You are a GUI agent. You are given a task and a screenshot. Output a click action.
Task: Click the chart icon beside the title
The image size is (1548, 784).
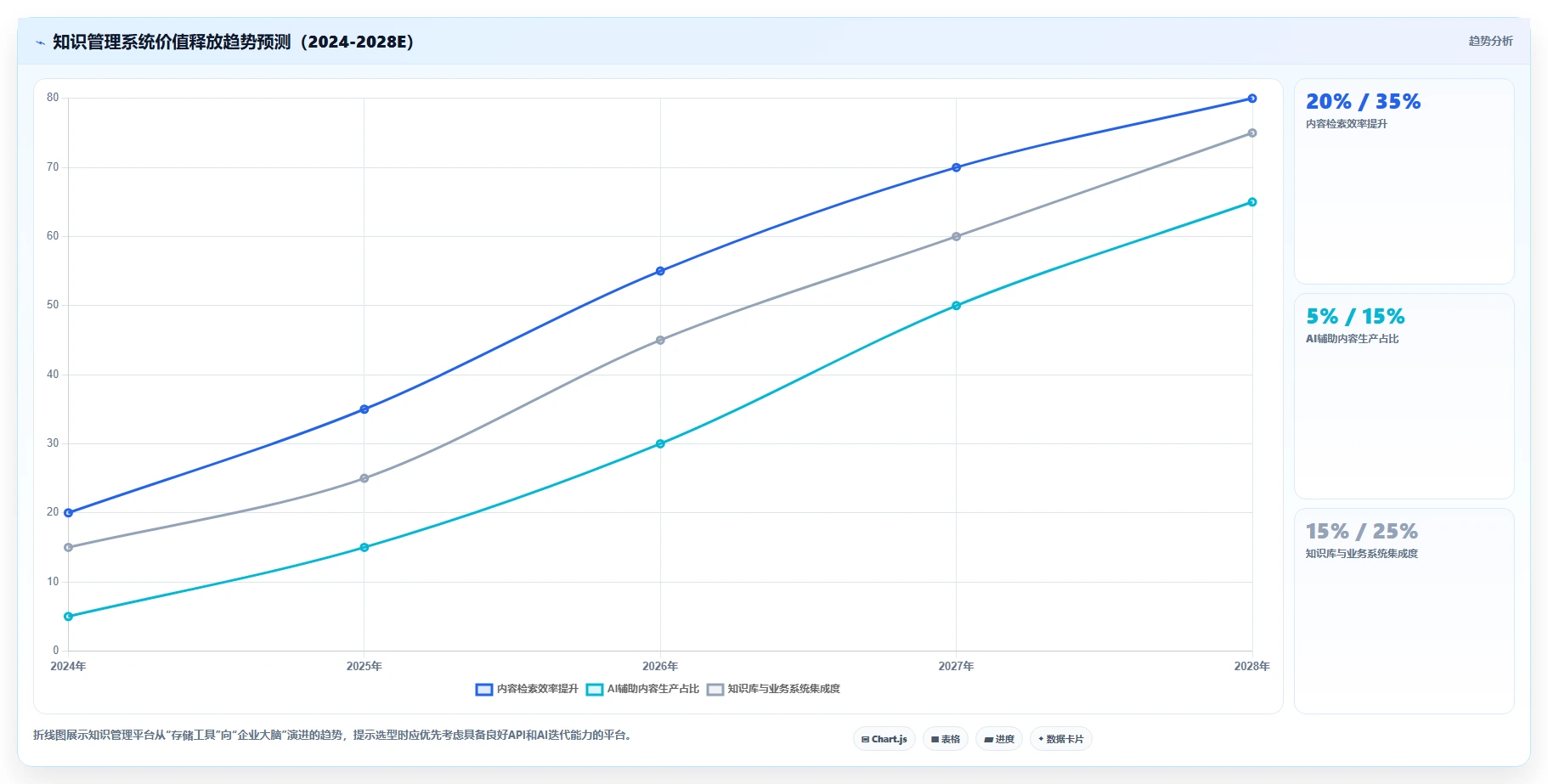40,42
